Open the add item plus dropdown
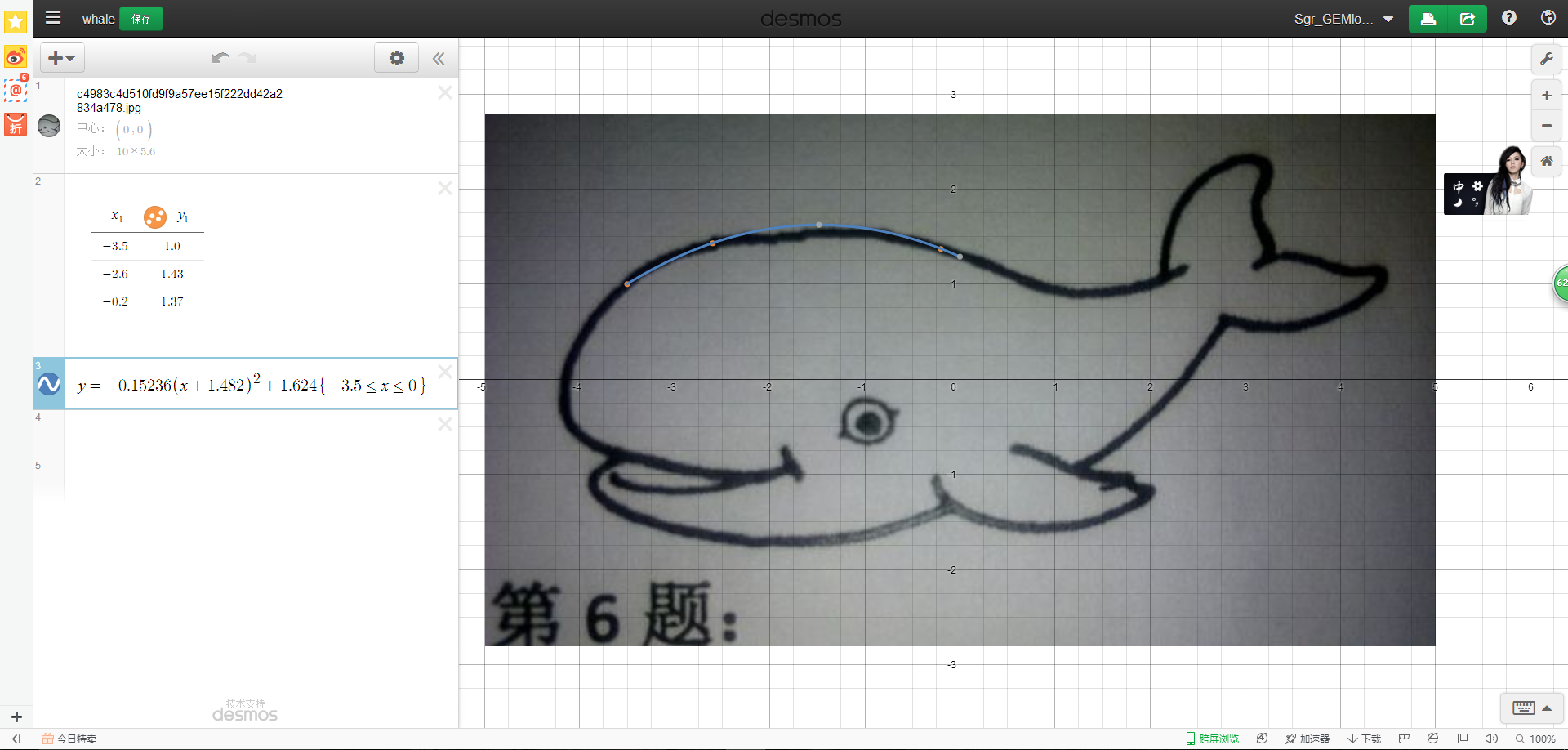The image size is (1568, 750). pyautogui.click(x=62, y=58)
